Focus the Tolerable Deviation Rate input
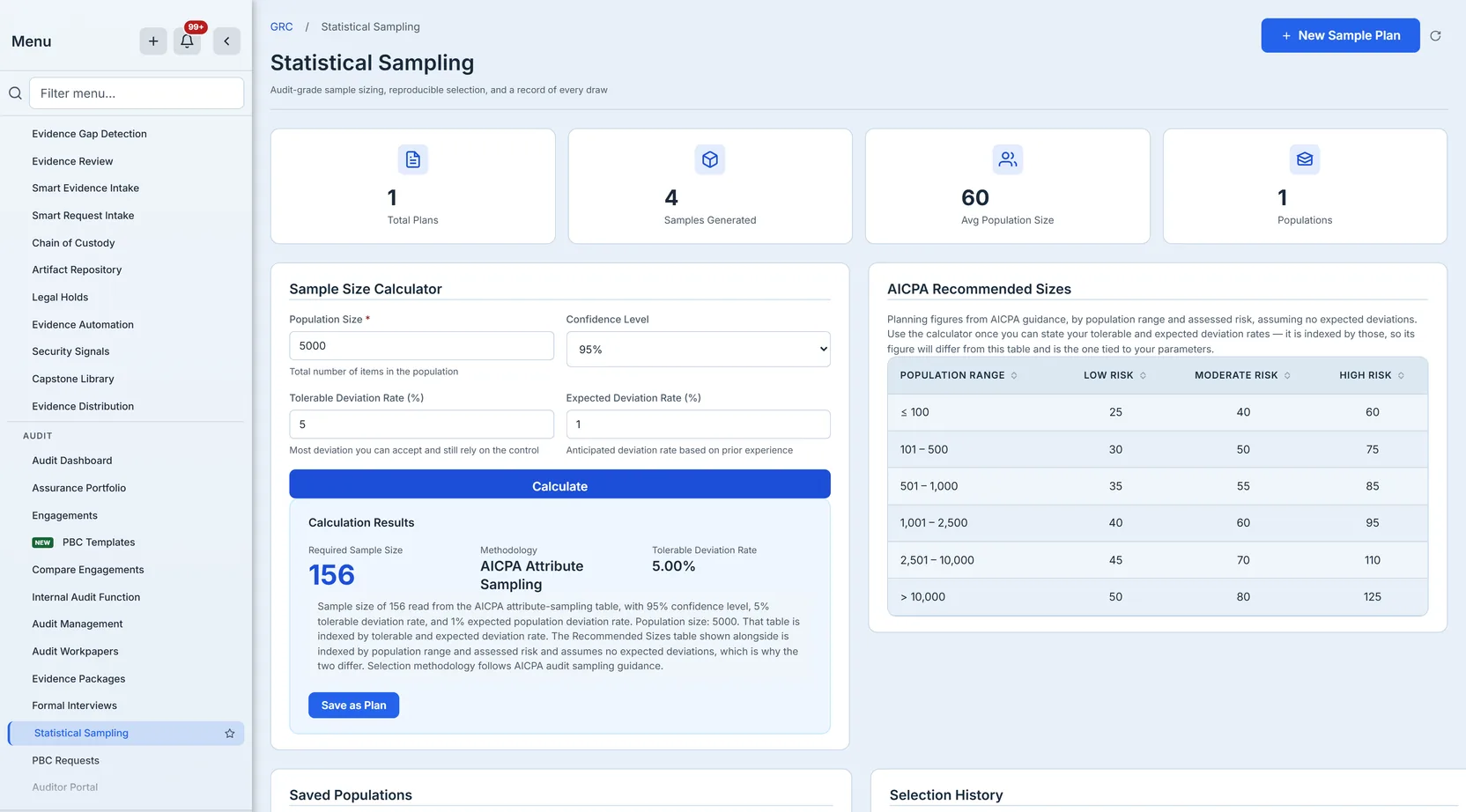Viewport: 1466px width, 812px height. pos(421,424)
